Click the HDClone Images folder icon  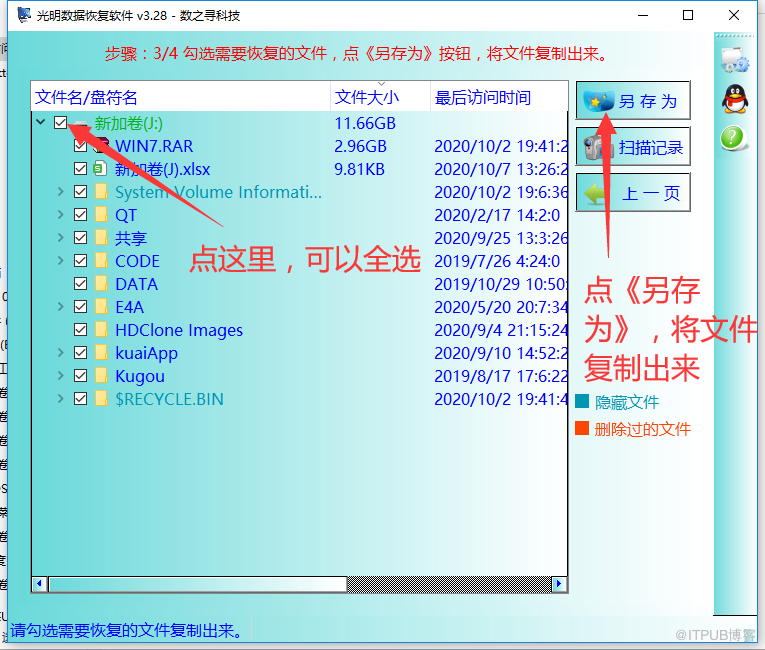pos(101,329)
